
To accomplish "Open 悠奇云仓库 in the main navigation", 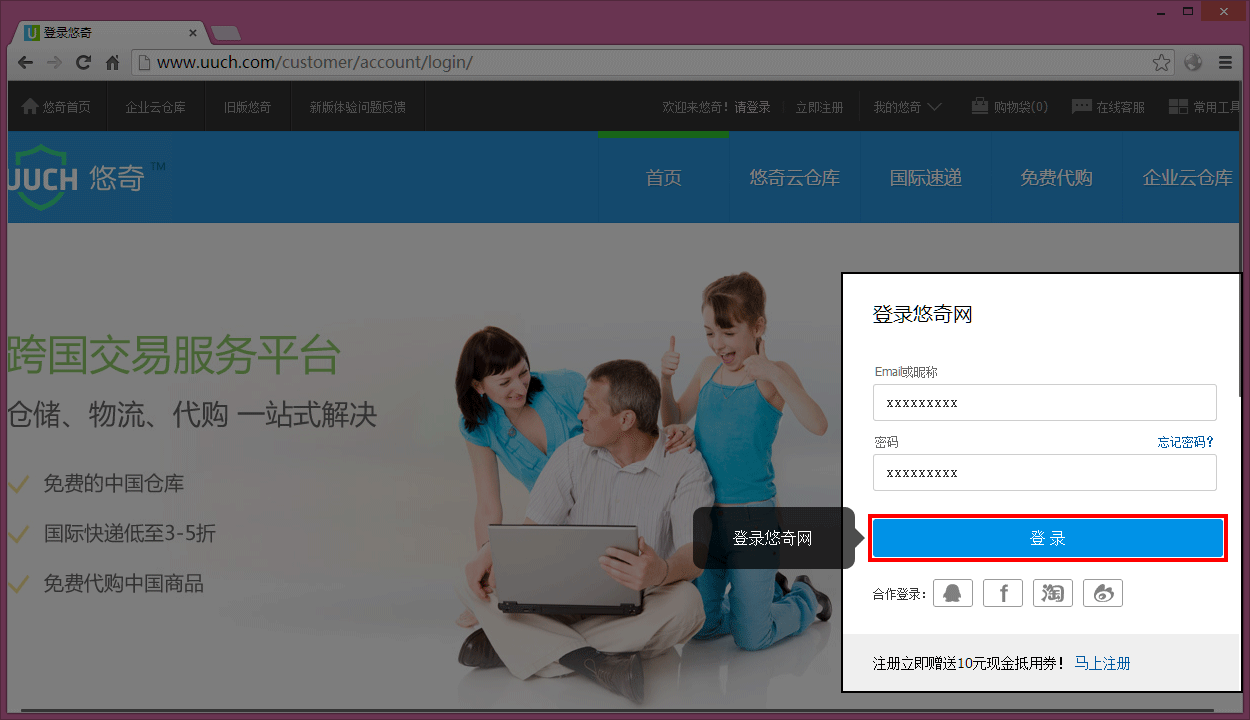I will (795, 178).
